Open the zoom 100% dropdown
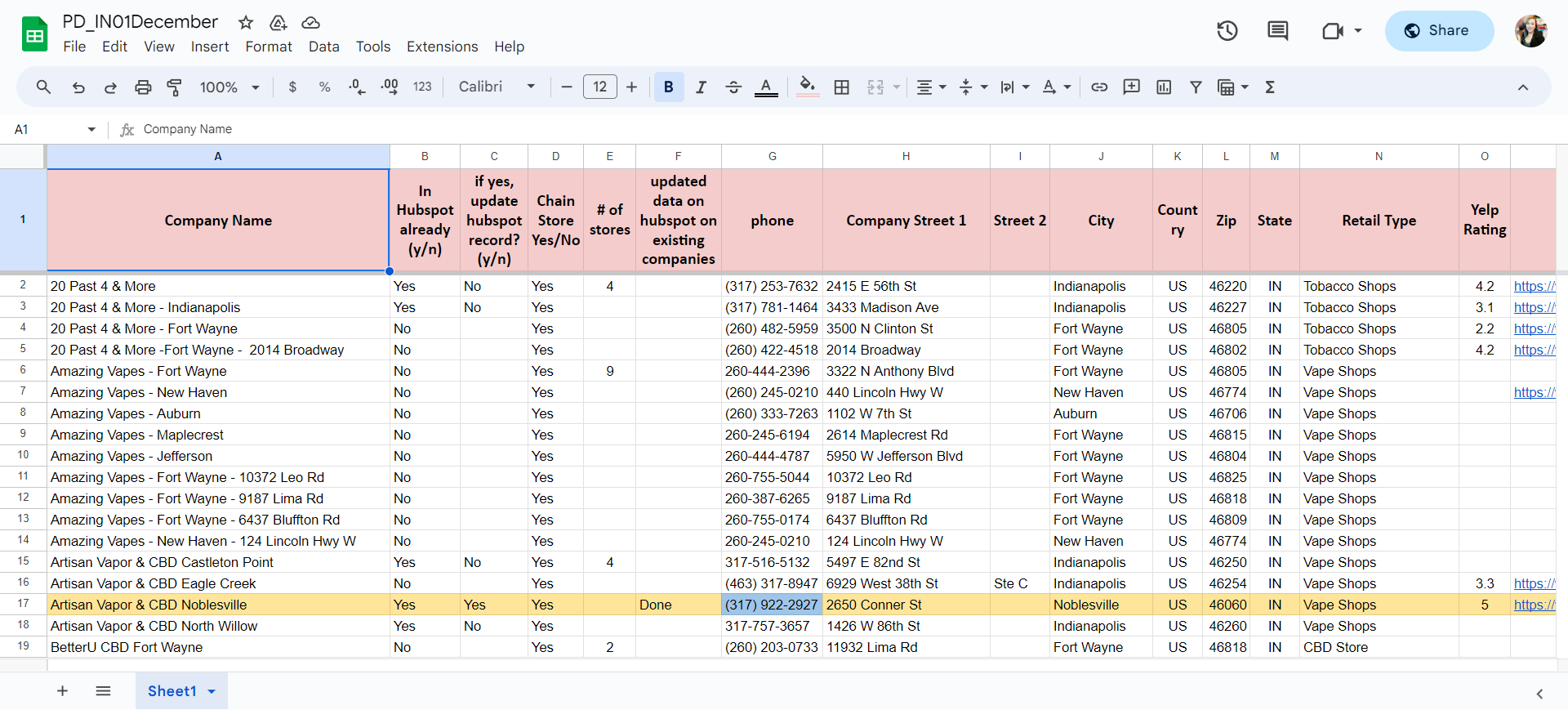Viewport: 1568px width, 710px height. (229, 87)
